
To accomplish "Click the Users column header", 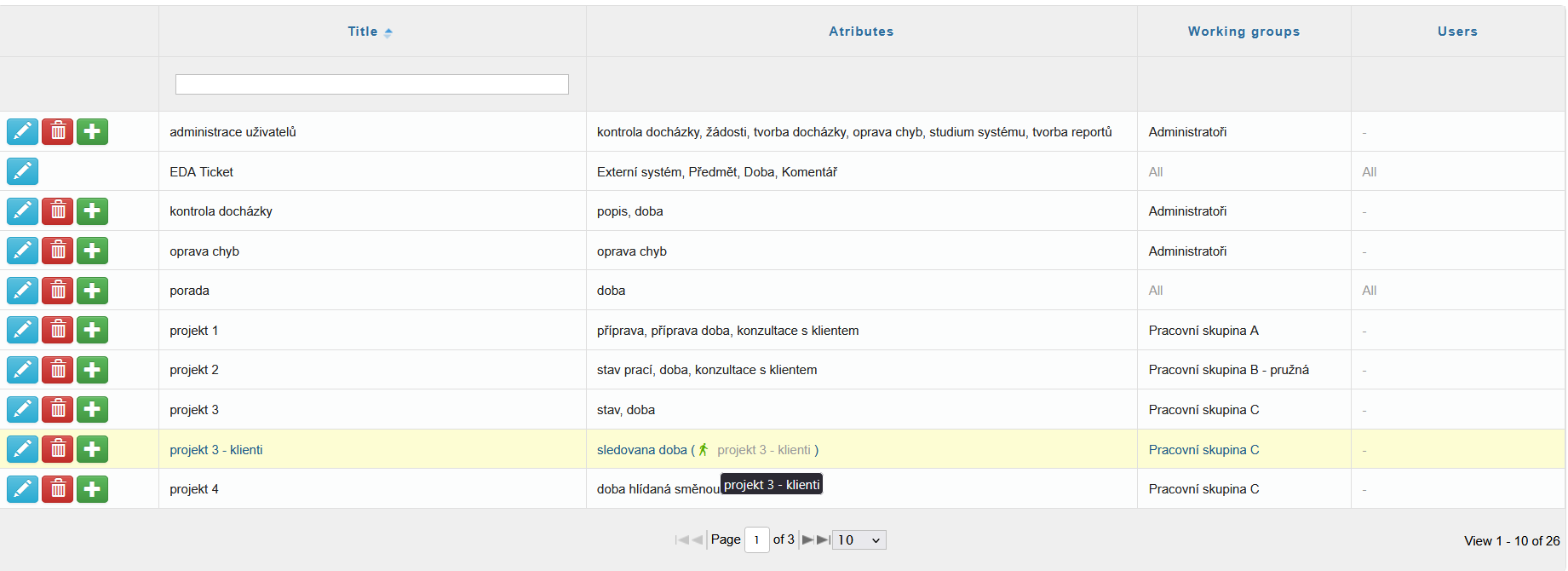I will pyautogui.click(x=1457, y=32).
